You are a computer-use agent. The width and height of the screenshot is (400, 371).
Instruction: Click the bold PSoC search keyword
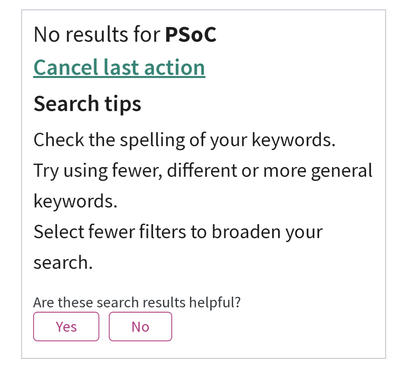pyautogui.click(x=191, y=34)
